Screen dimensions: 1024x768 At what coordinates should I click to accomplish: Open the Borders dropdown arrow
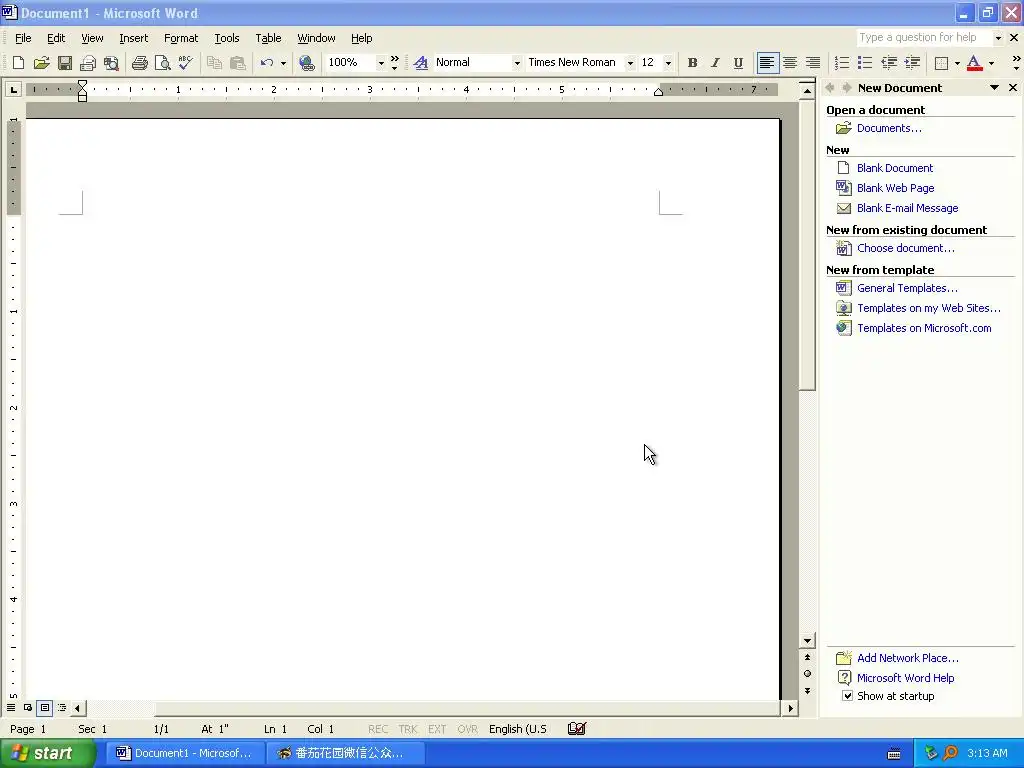(x=957, y=63)
